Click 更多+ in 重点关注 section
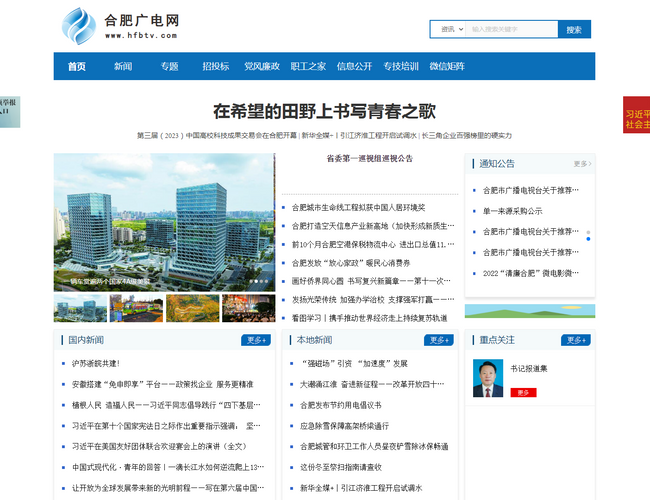650x500 pixels. [x=576, y=340]
